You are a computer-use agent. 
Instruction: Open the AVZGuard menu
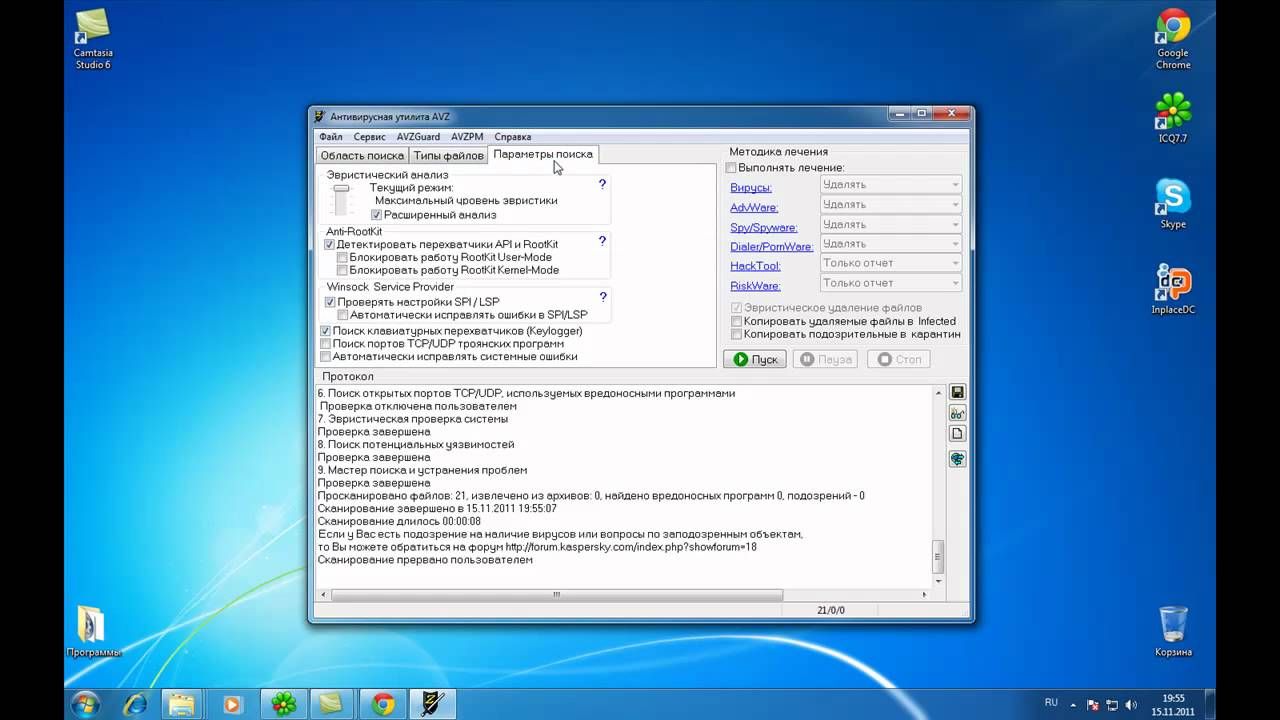pos(418,136)
